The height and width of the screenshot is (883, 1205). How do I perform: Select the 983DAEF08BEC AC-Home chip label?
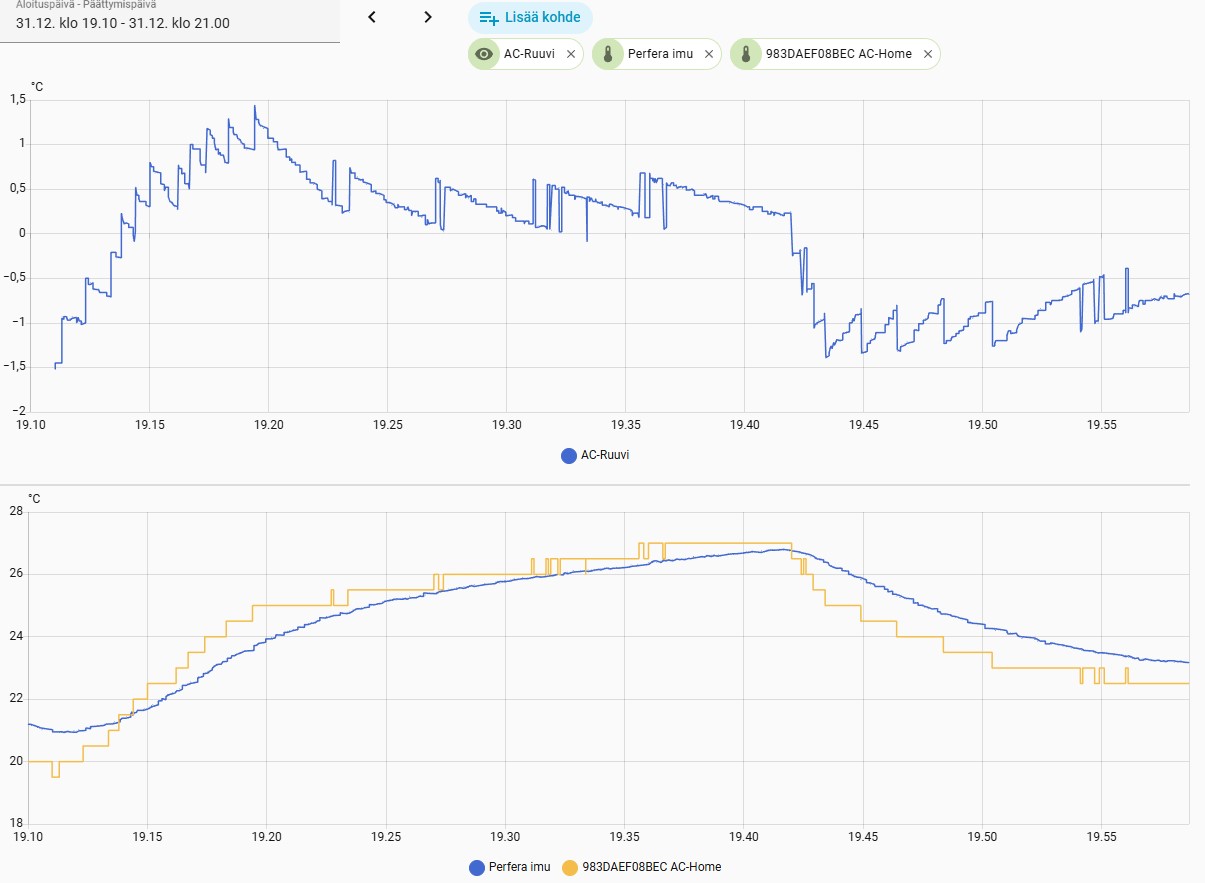838,54
